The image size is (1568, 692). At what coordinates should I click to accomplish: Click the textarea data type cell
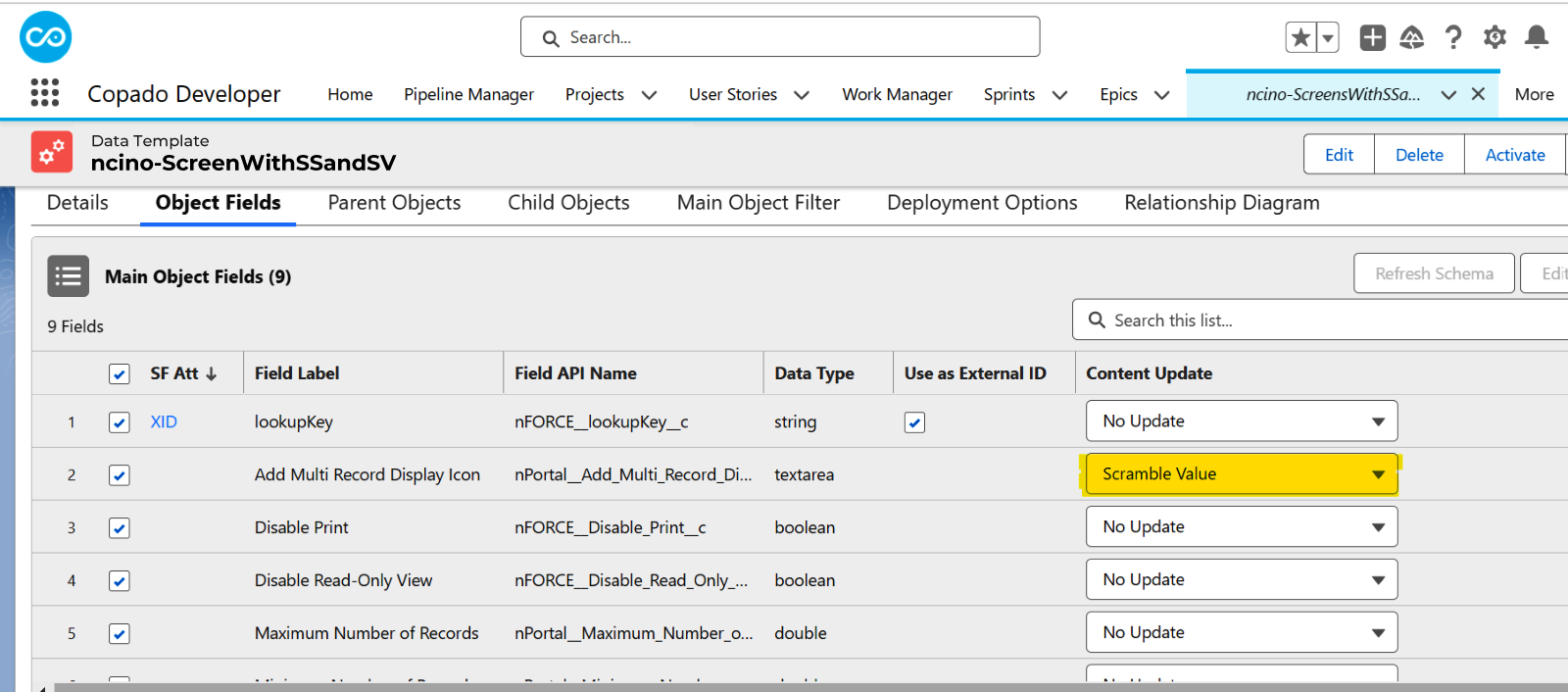[804, 475]
